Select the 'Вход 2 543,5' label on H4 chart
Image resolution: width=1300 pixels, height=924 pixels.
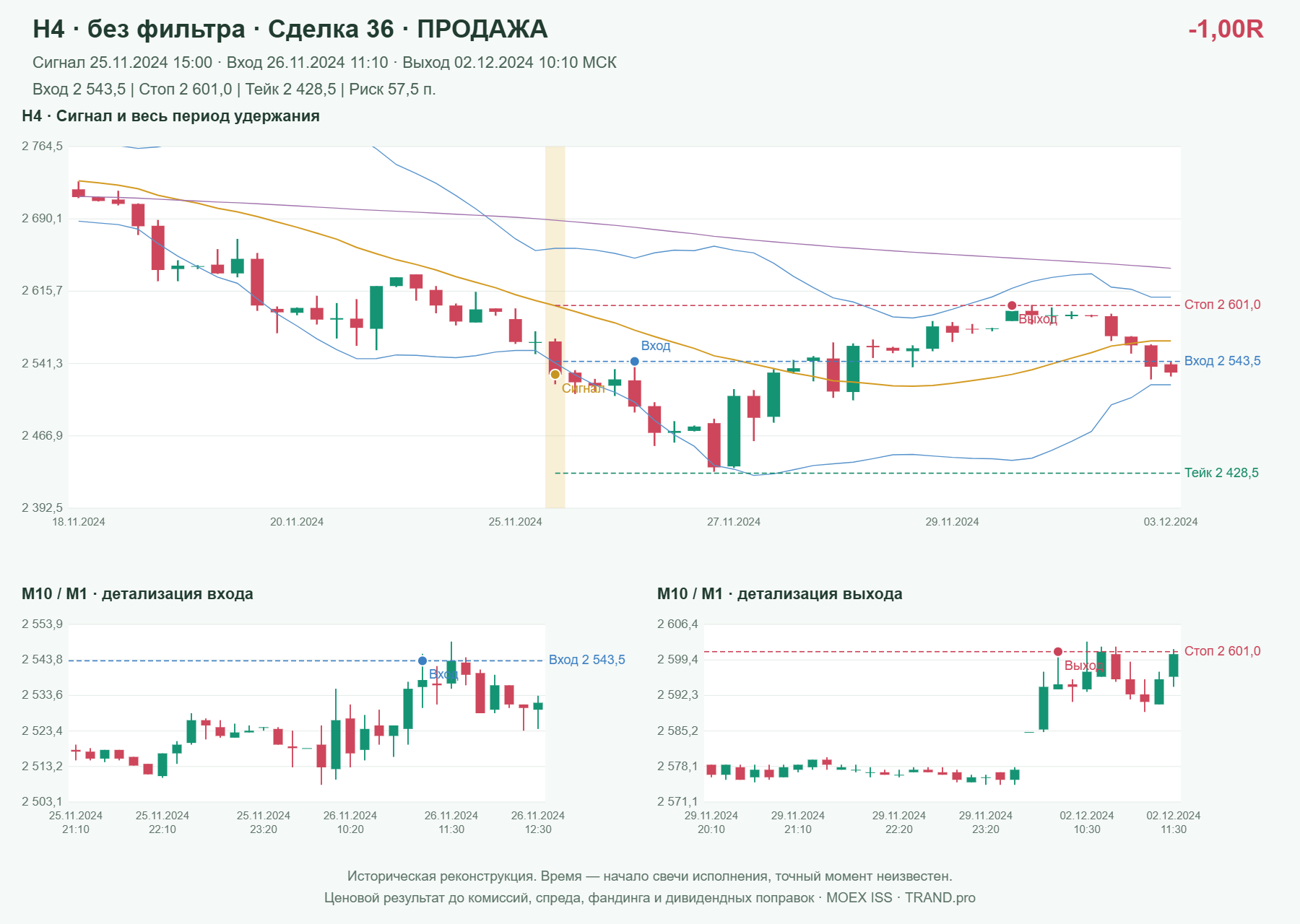(x=1223, y=361)
